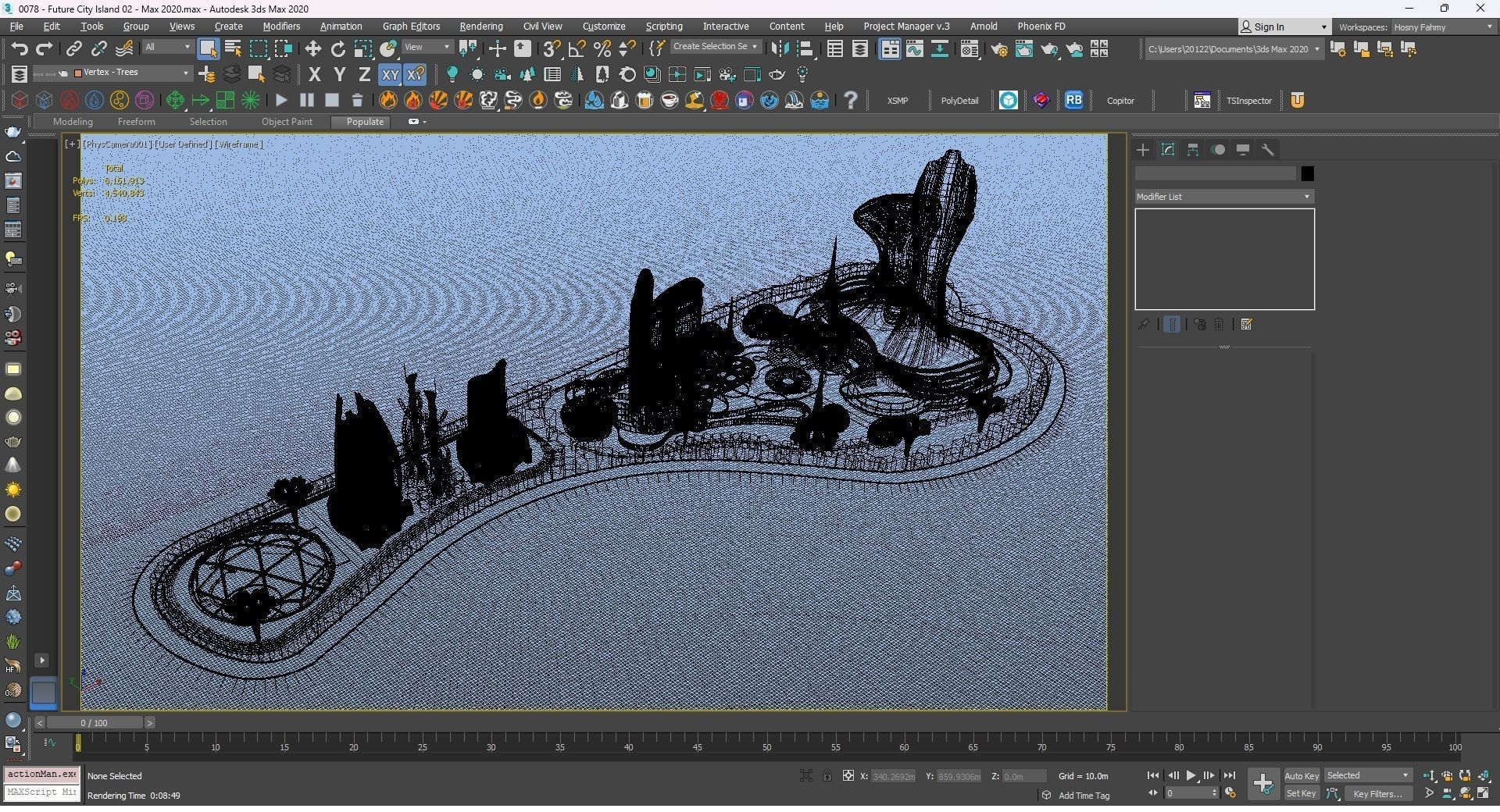Open the Rendered Frame Window icon
Viewport: 1500px width, 812px height.
pos(1024,50)
